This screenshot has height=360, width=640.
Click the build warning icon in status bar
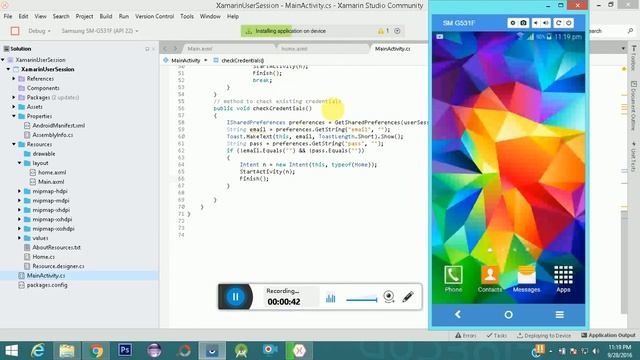pos(380,31)
